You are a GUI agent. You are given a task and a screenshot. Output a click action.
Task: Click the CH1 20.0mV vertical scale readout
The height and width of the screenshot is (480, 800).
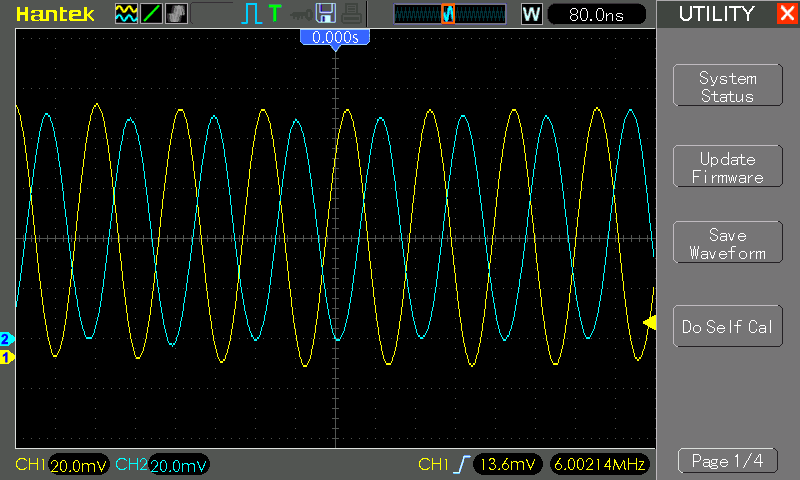(x=78, y=465)
